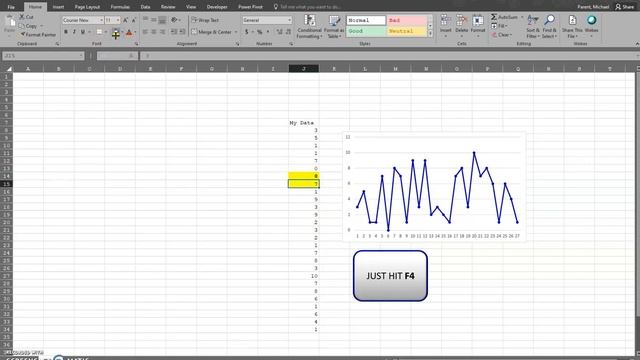Apply the Good cell style

pos(366,31)
